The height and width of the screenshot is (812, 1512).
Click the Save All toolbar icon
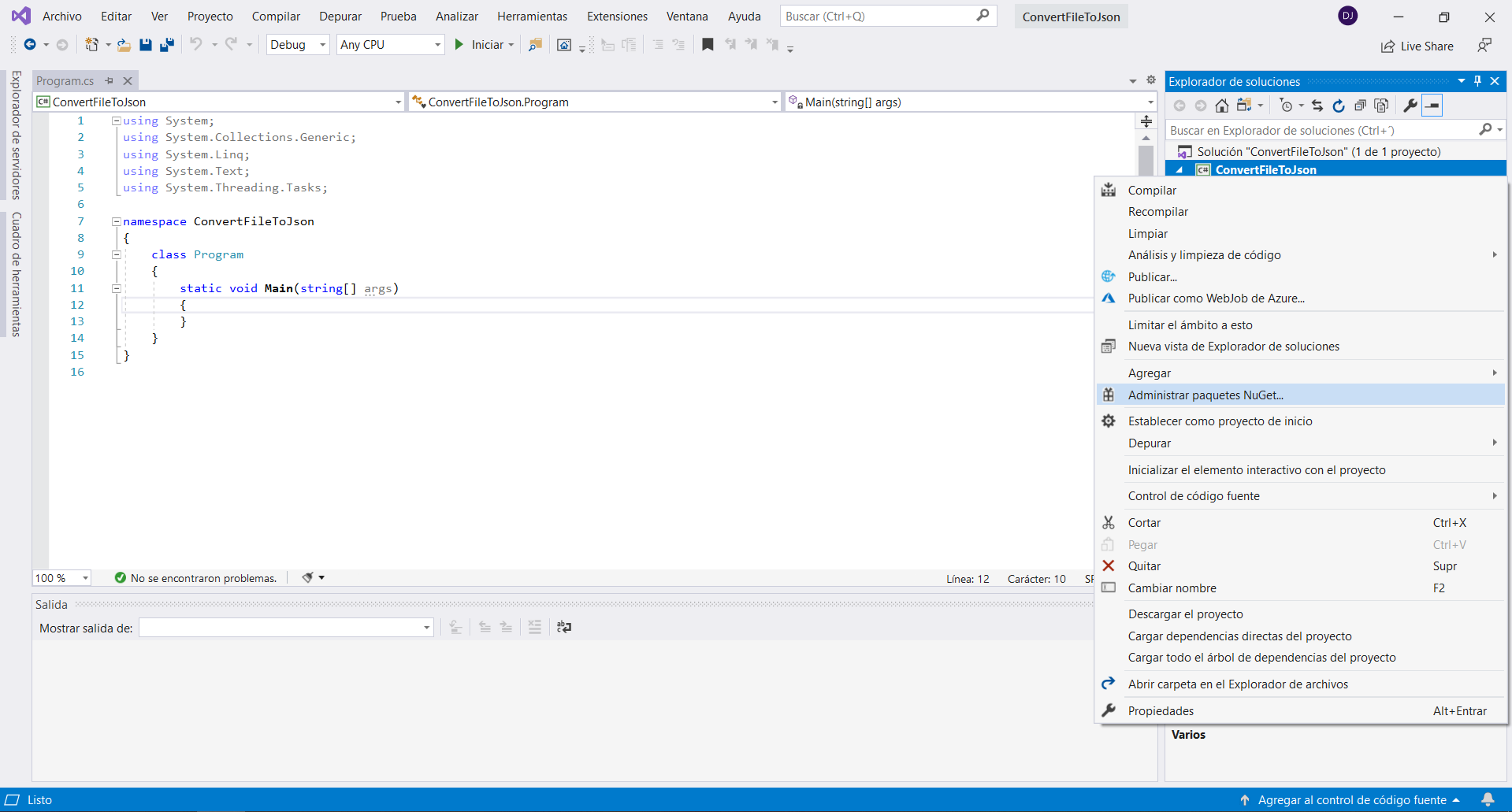[167, 45]
